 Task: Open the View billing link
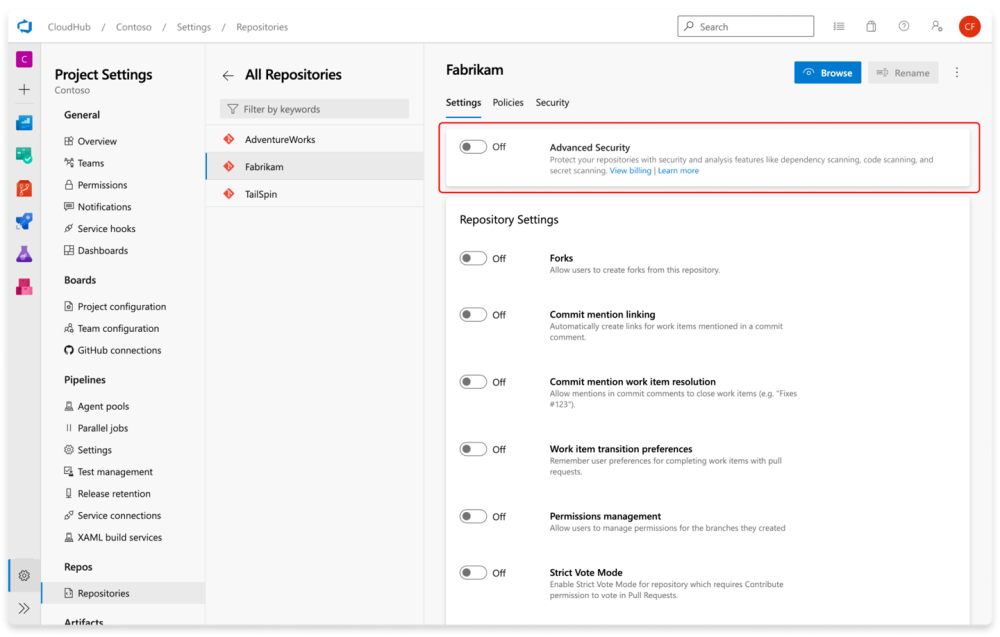pos(630,171)
